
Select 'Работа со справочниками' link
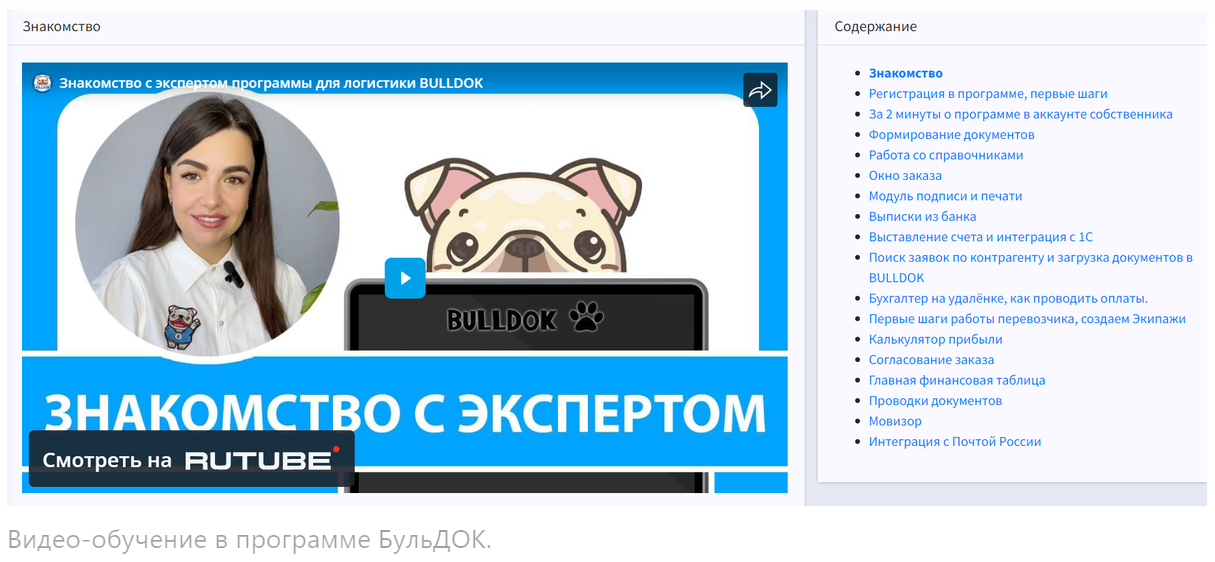(946, 155)
